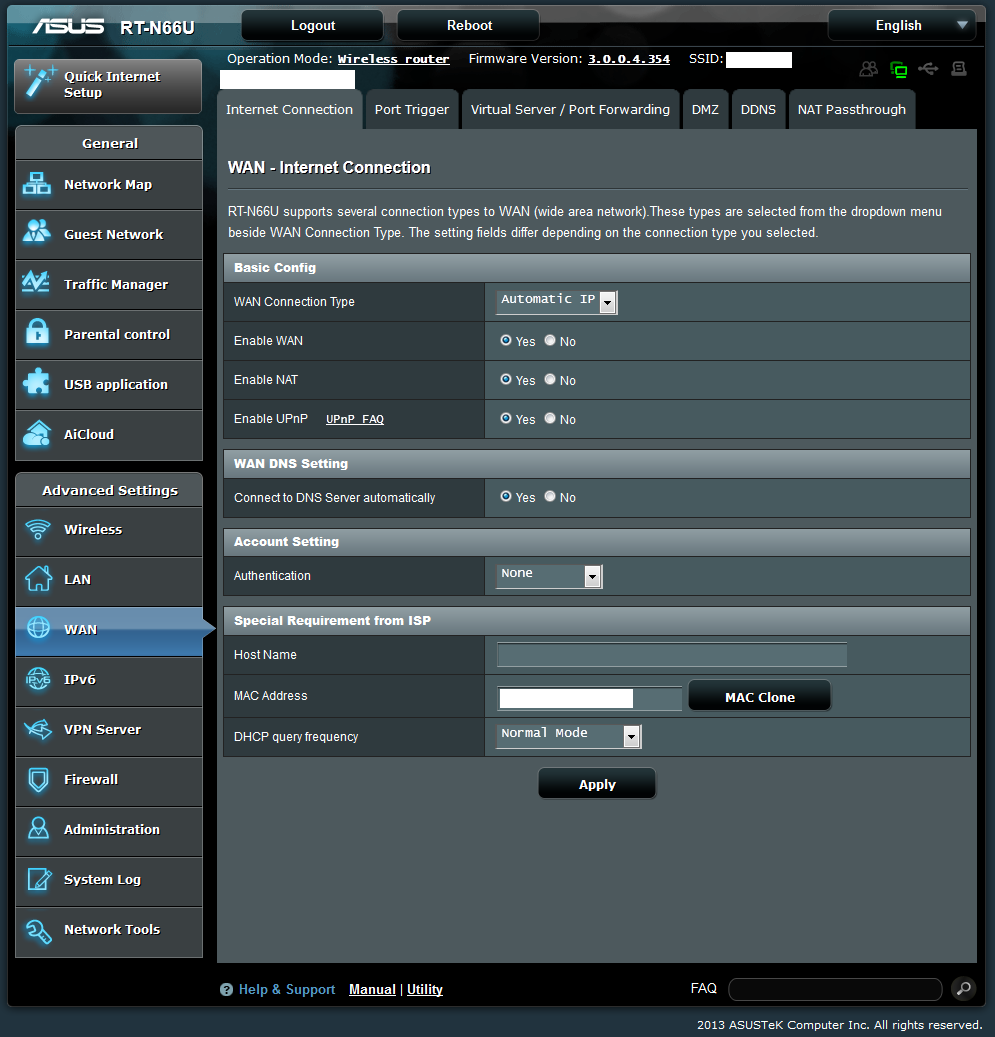Click the System Log notepad icon
Image resolution: width=995 pixels, height=1037 pixels.
[39, 879]
